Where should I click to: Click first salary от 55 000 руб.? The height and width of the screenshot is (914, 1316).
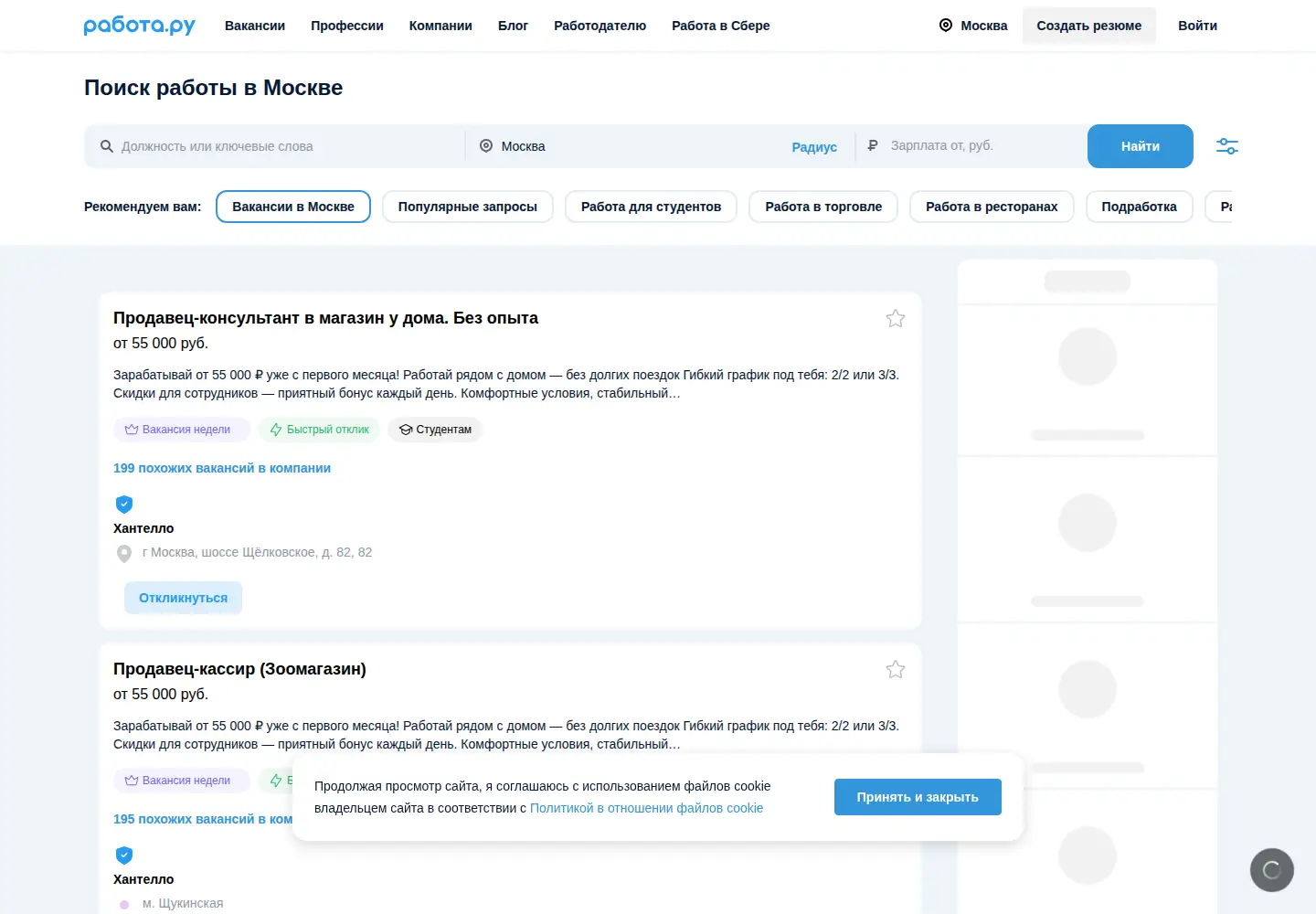161,344
